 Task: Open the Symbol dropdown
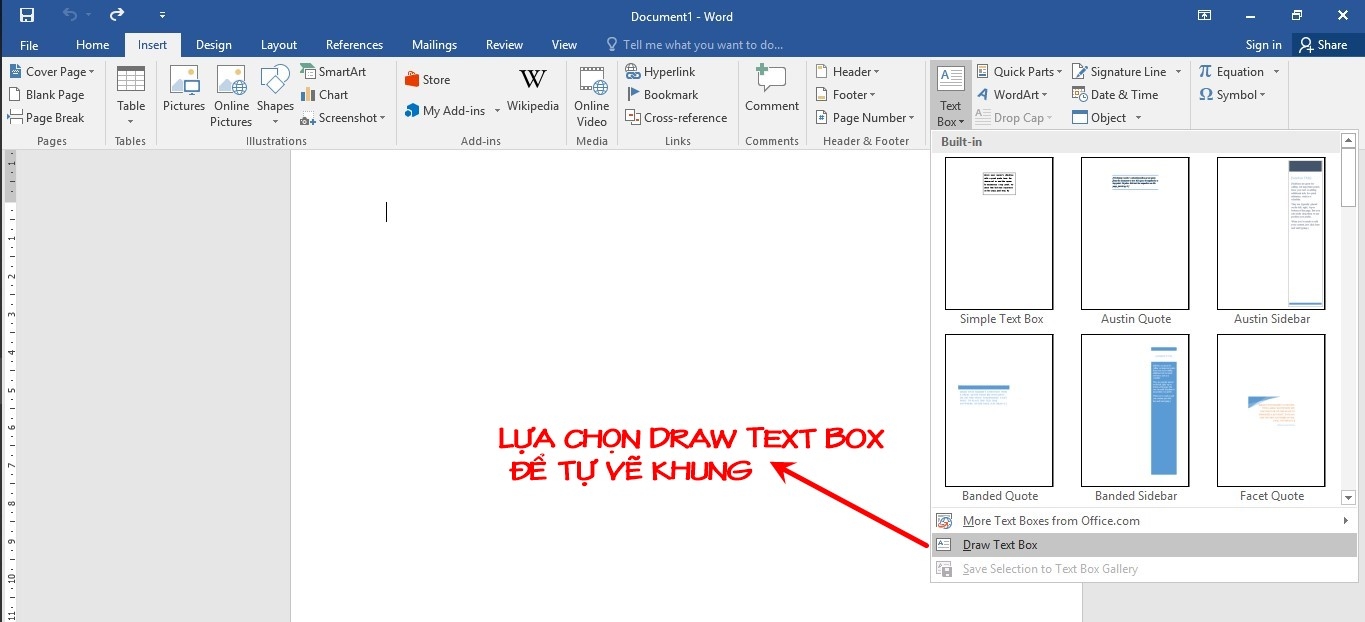pos(1232,95)
